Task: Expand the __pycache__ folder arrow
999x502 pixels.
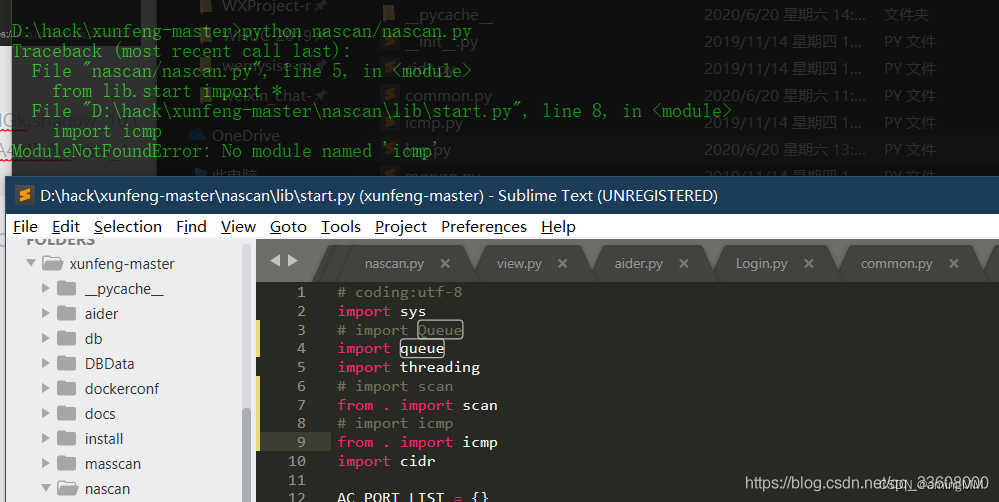Action: click(45, 288)
